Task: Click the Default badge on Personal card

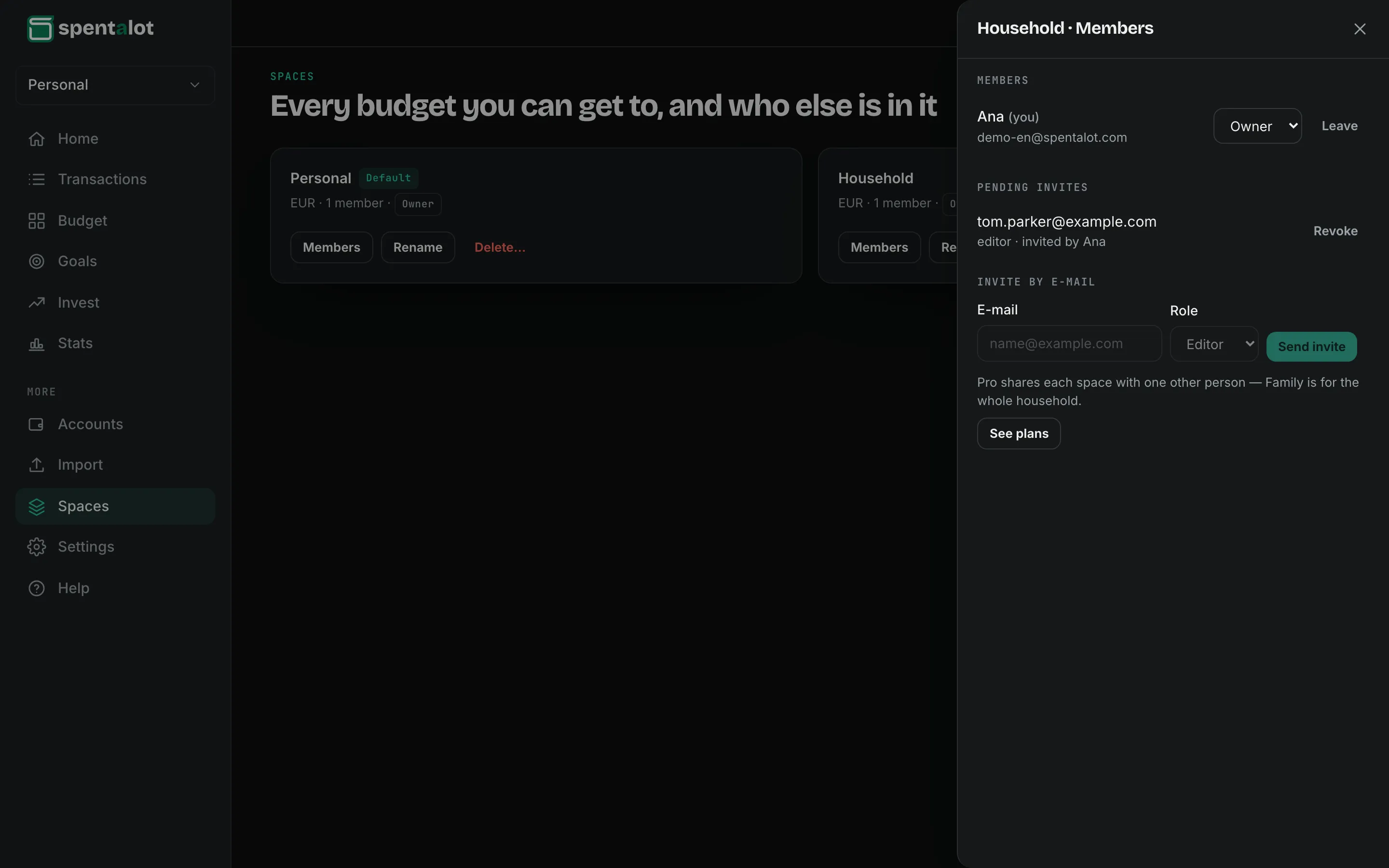Action: pos(389,178)
